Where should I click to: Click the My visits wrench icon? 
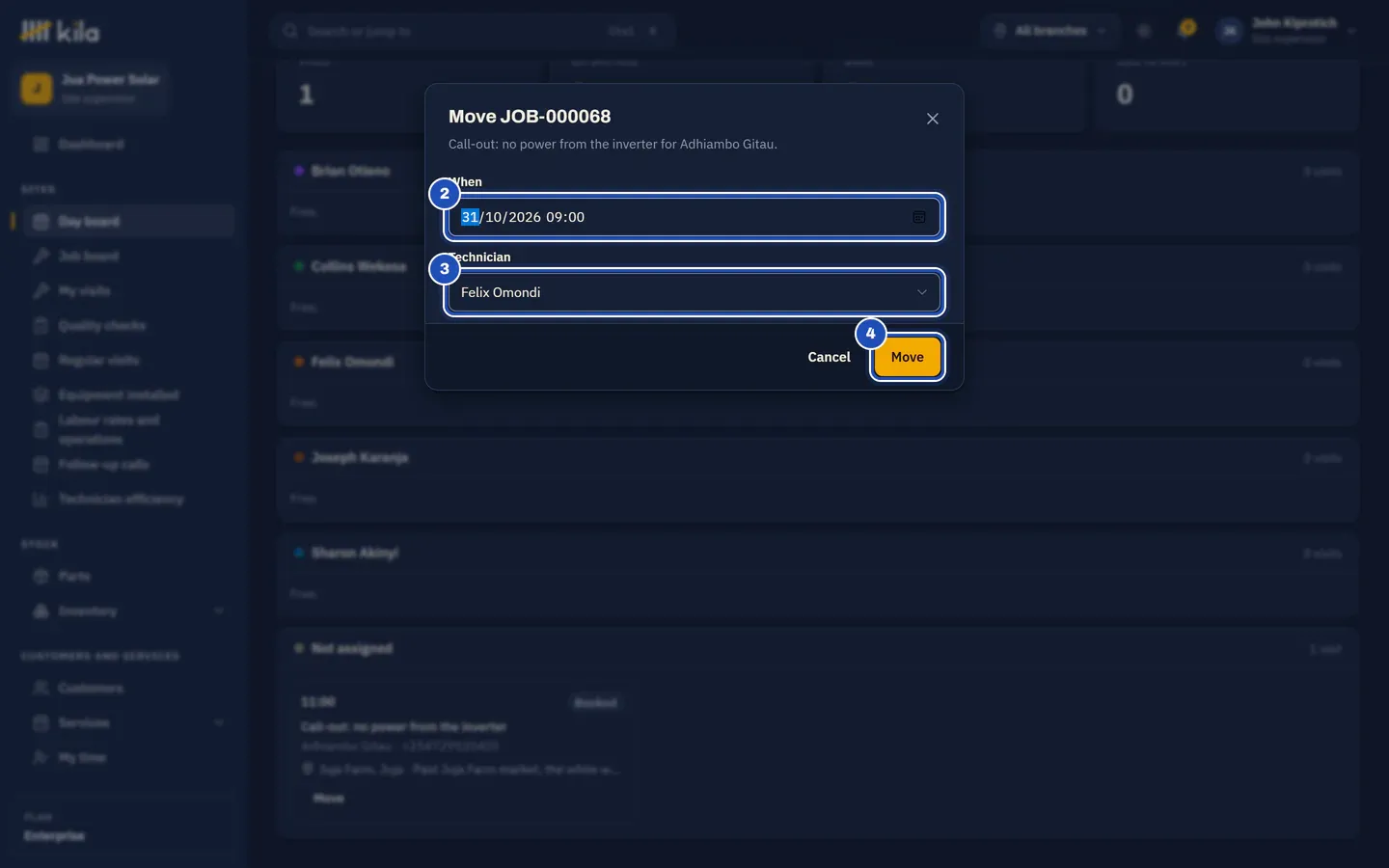[41, 290]
